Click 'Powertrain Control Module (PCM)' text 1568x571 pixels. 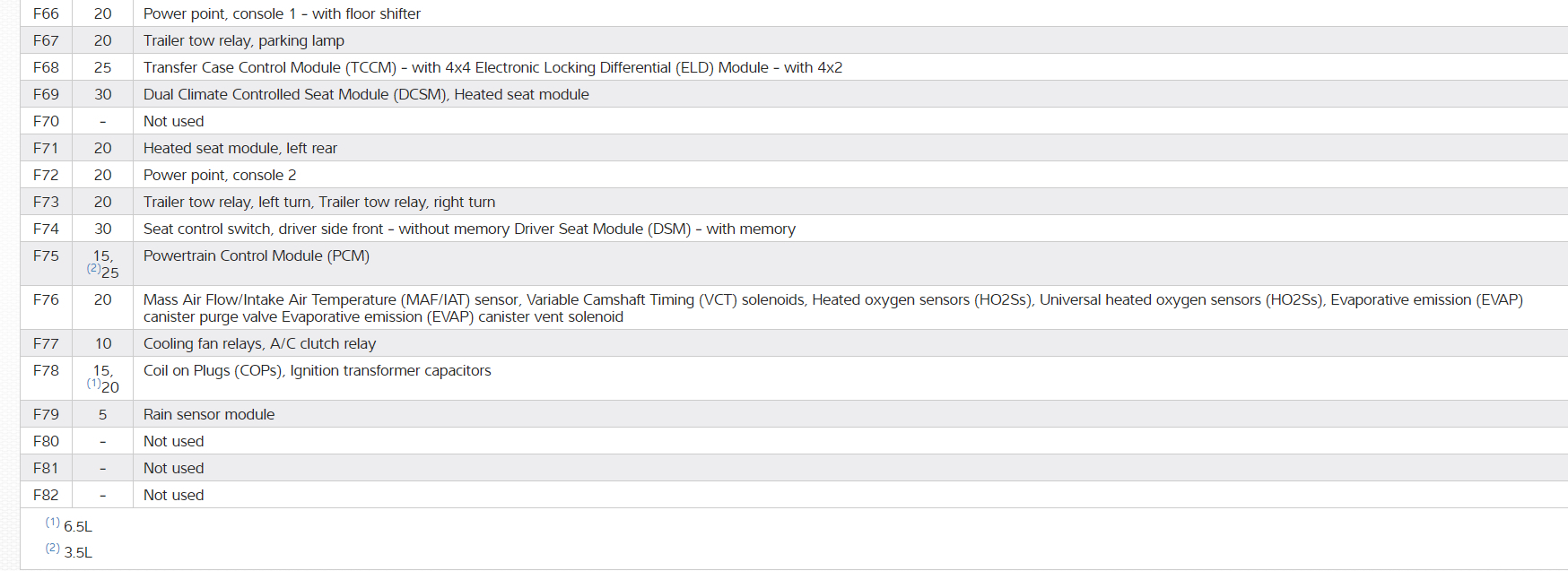(256, 255)
